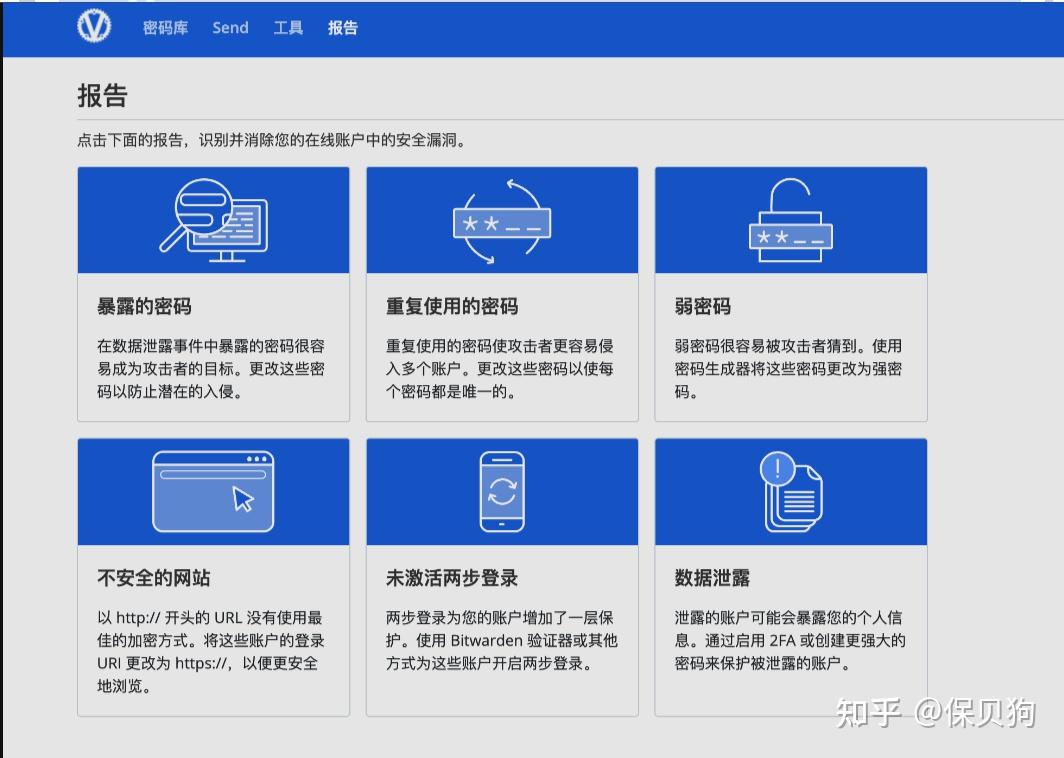Open the 暴露的密码 report icon
The height and width of the screenshot is (758, 1064).
click(x=212, y=219)
